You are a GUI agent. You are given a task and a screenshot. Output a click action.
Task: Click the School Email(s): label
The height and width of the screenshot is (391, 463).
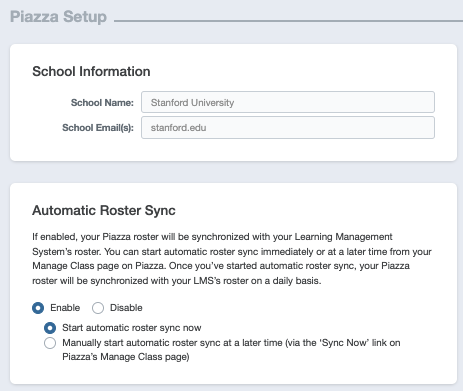pos(98,128)
